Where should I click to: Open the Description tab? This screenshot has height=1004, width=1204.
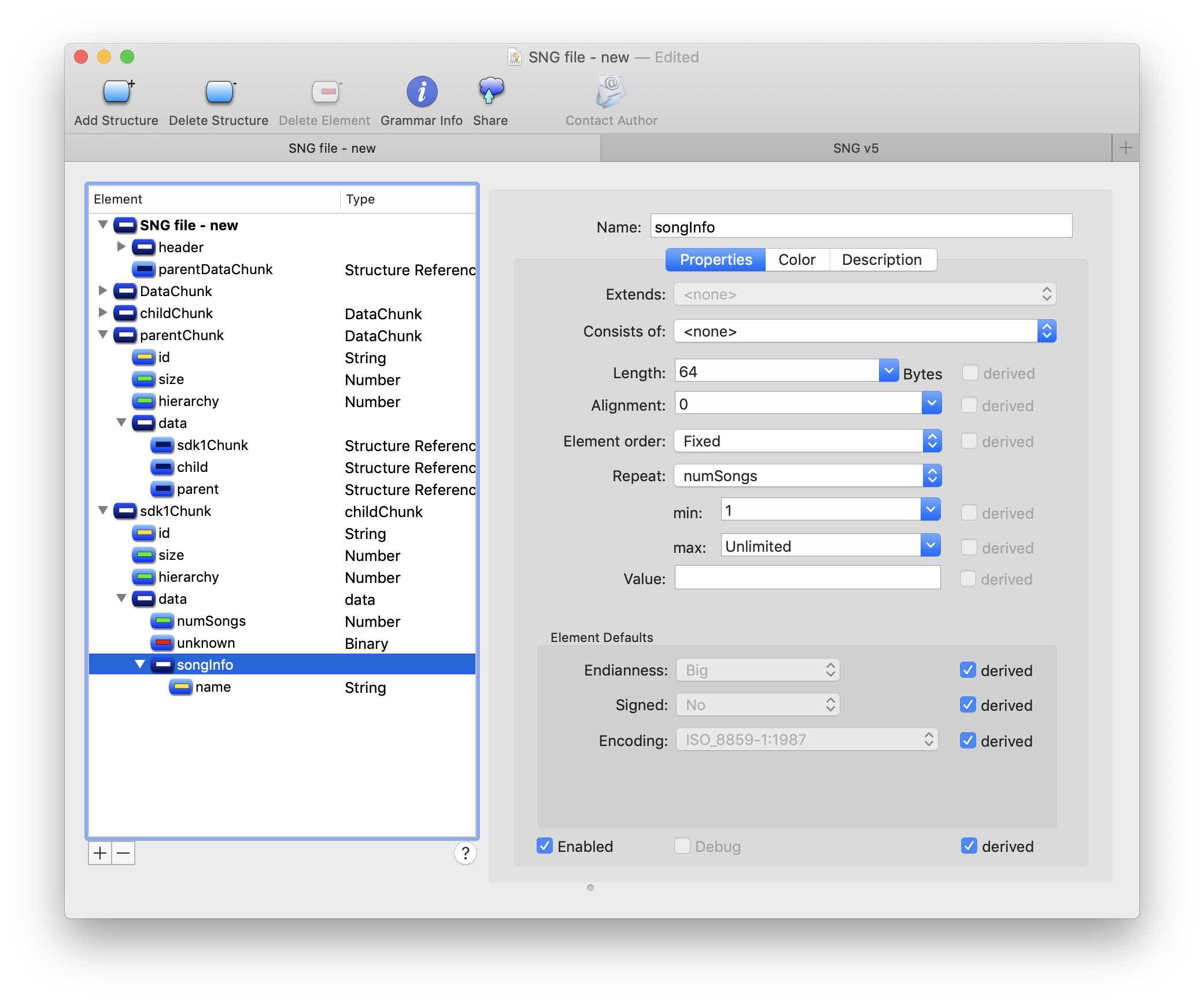click(x=881, y=260)
